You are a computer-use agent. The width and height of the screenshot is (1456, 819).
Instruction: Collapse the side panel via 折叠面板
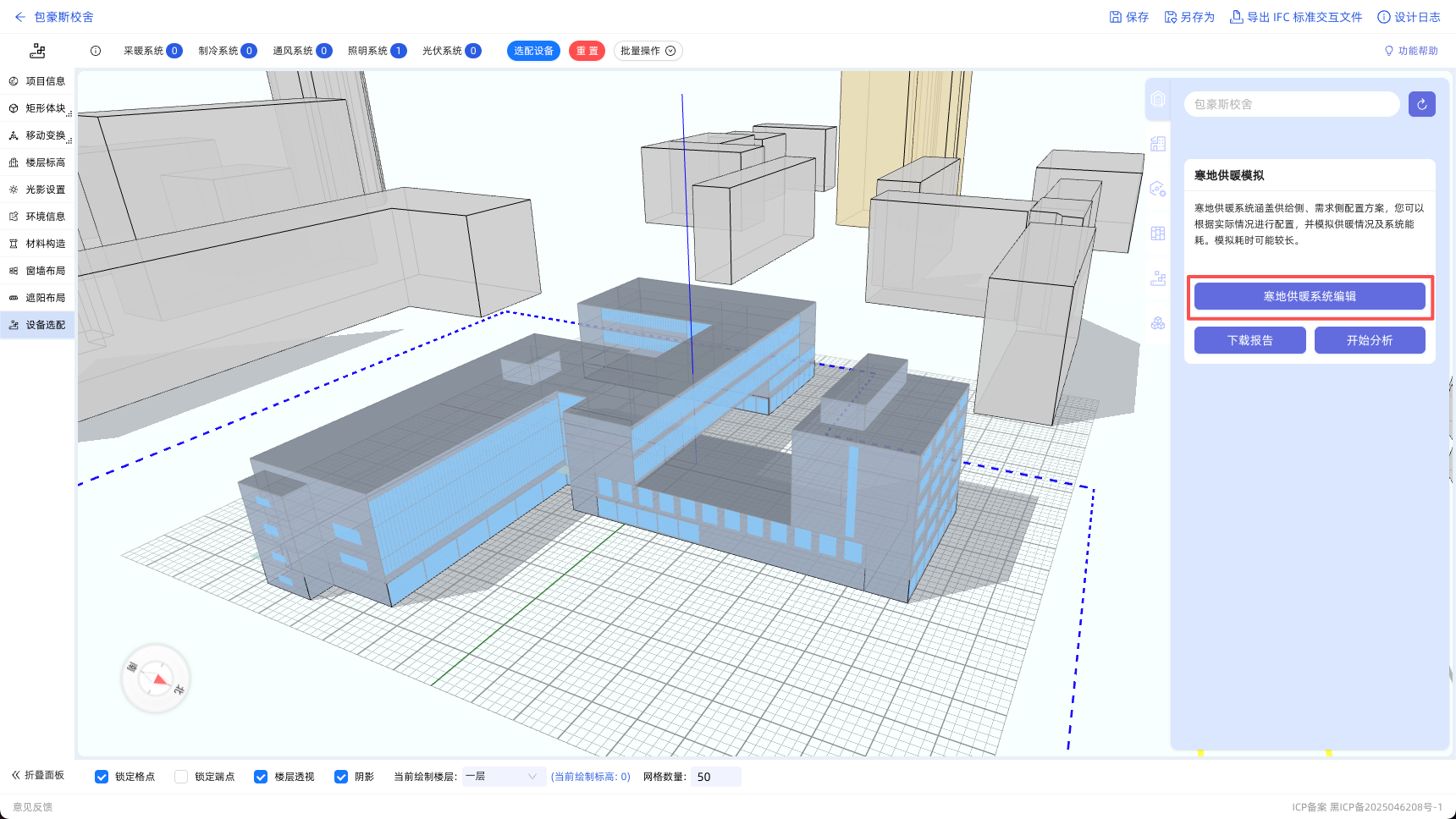point(38,775)
